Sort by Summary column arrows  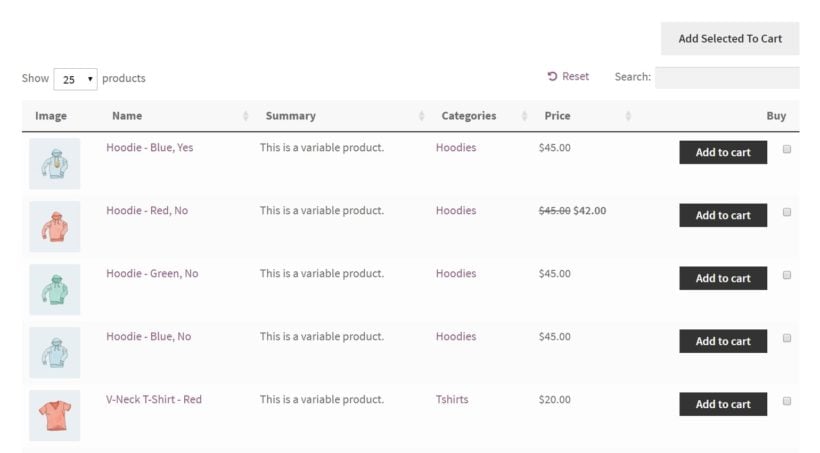click(x=422, y=116)
